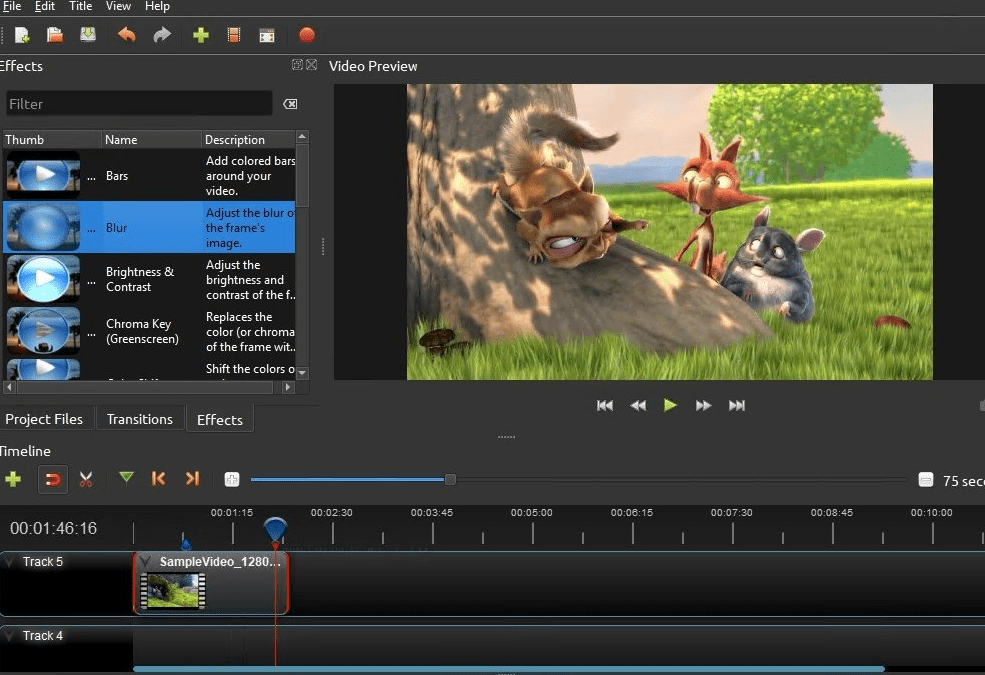Add a marker with the green triangle icon
Viewport: 985px width, 675px height.
(x=127, y=479)
